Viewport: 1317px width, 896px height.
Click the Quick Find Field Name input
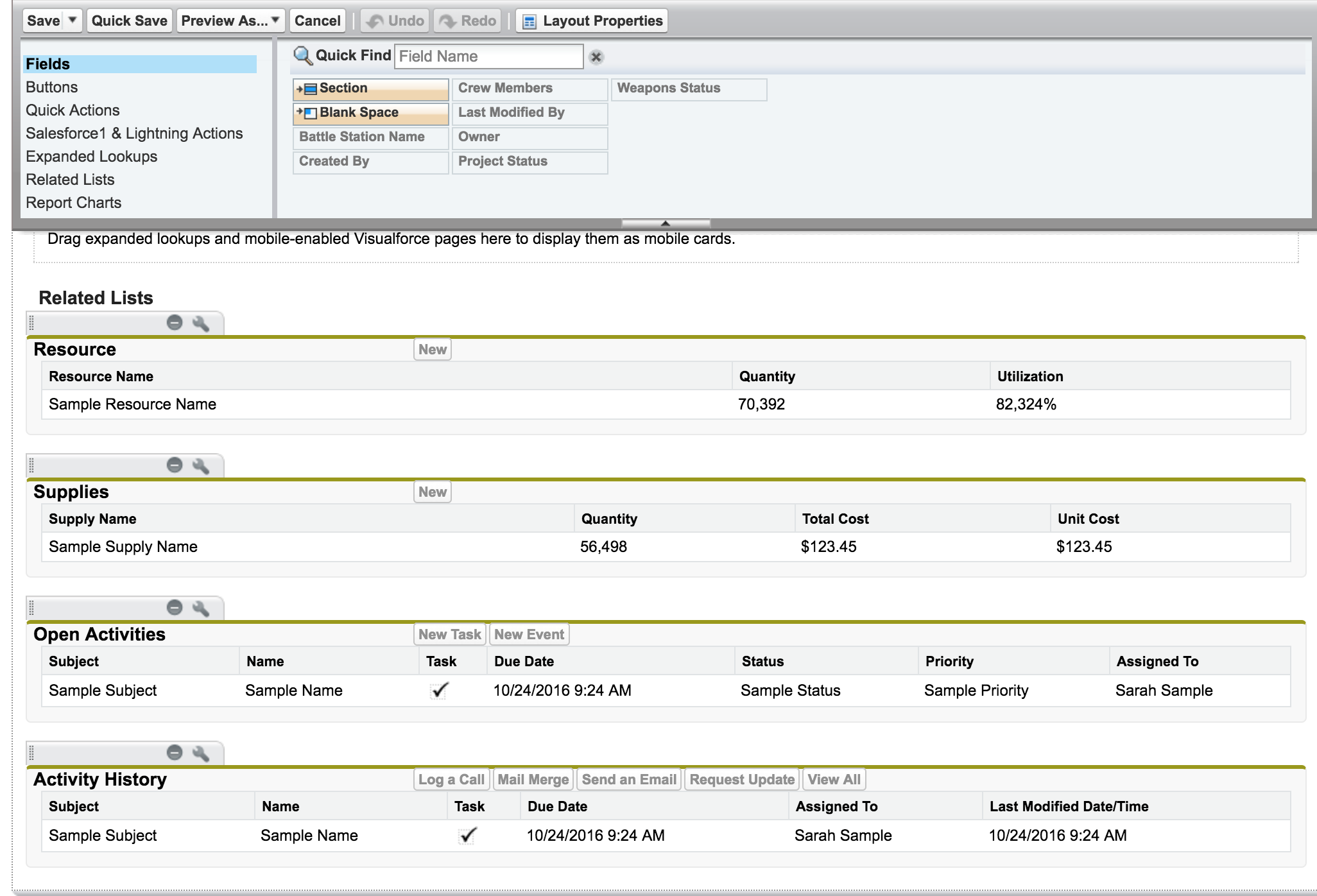coord(488,56)
